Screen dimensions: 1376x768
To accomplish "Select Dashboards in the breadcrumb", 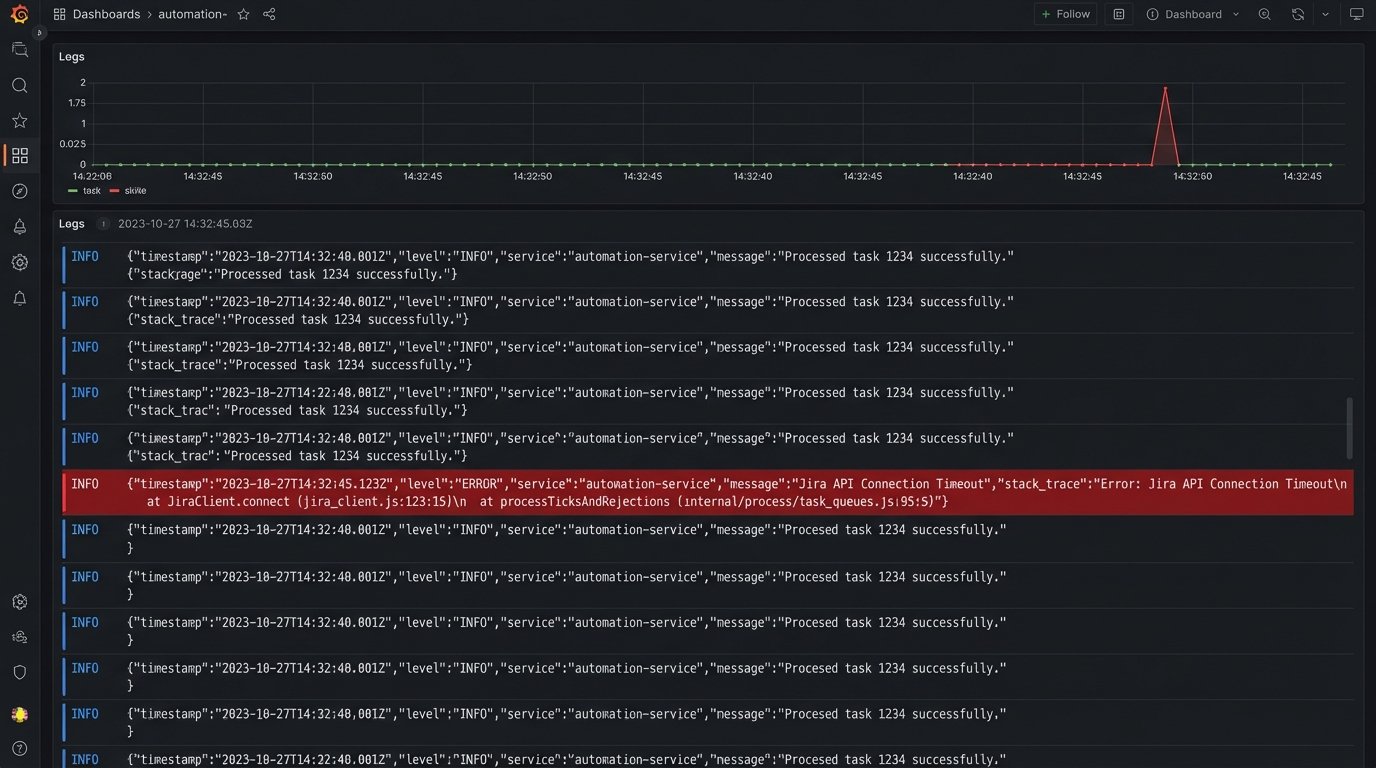I will 106,14.
